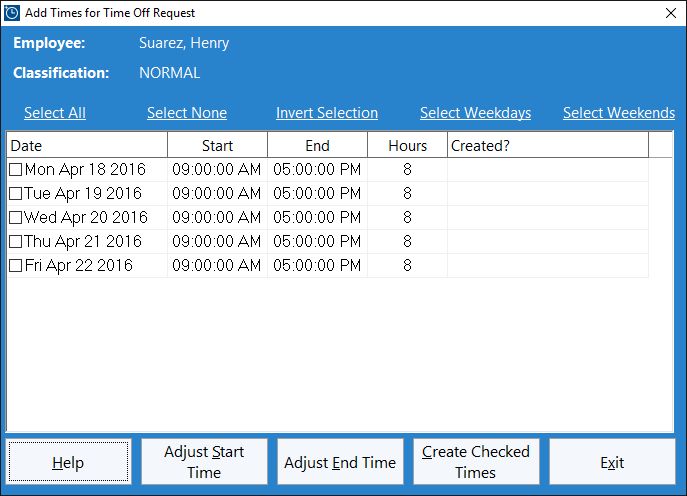The height and width of the screenshot is (496, 687).
Task: Toggle the Fri Apr 22 2016 checkbox
Action: point(15,266)
